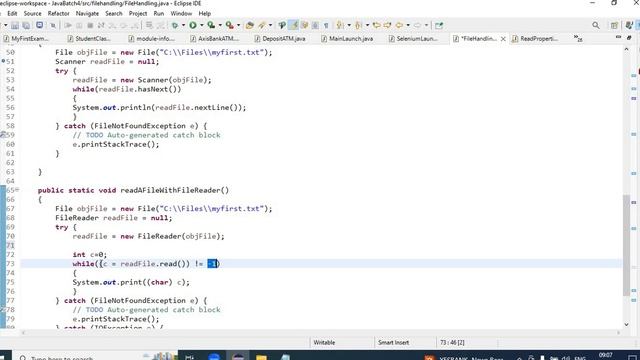Click the 73 : 46 cursor position status
This screenshot has height=360, width=640.
(452, 342)
